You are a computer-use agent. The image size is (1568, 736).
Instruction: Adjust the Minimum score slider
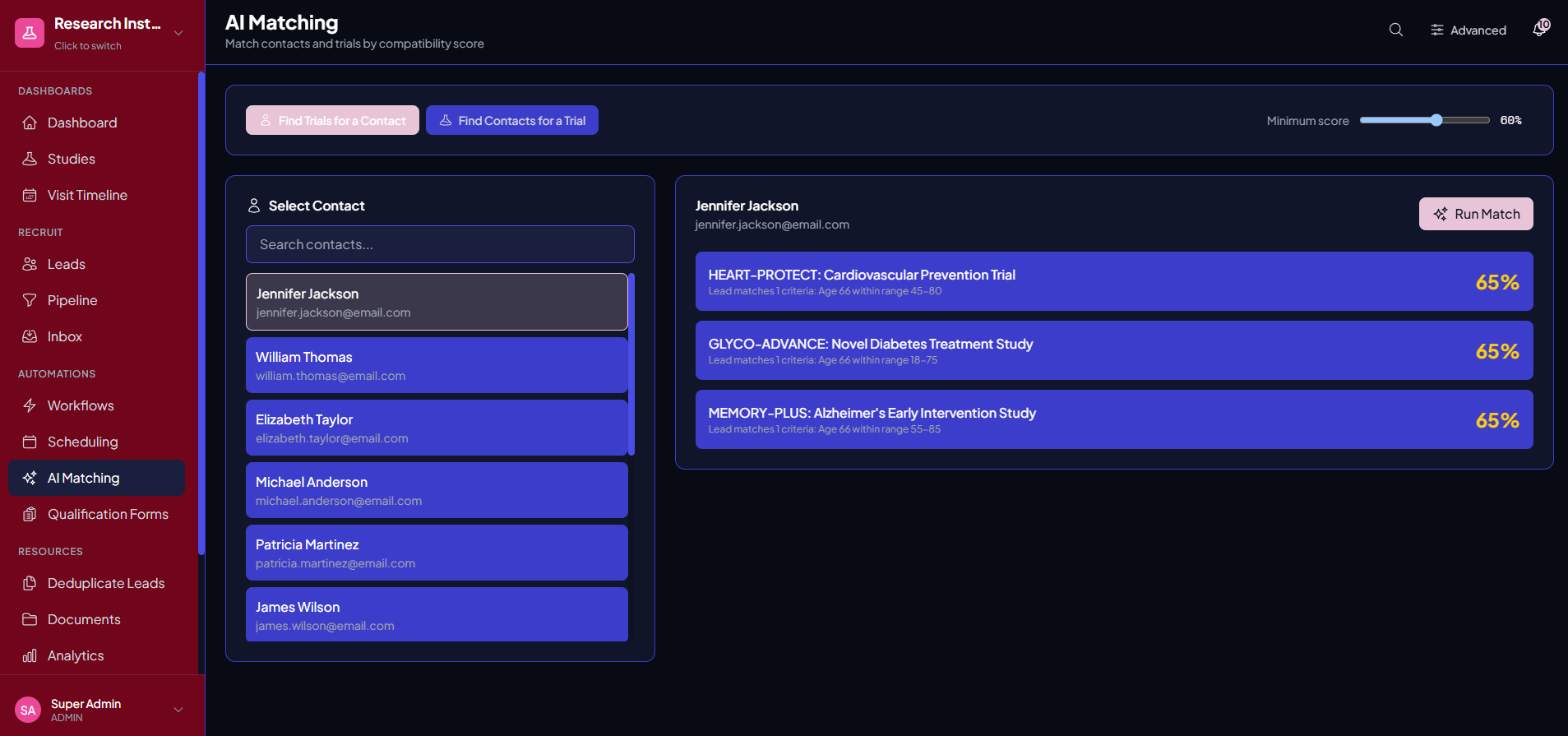point(1424,120)
